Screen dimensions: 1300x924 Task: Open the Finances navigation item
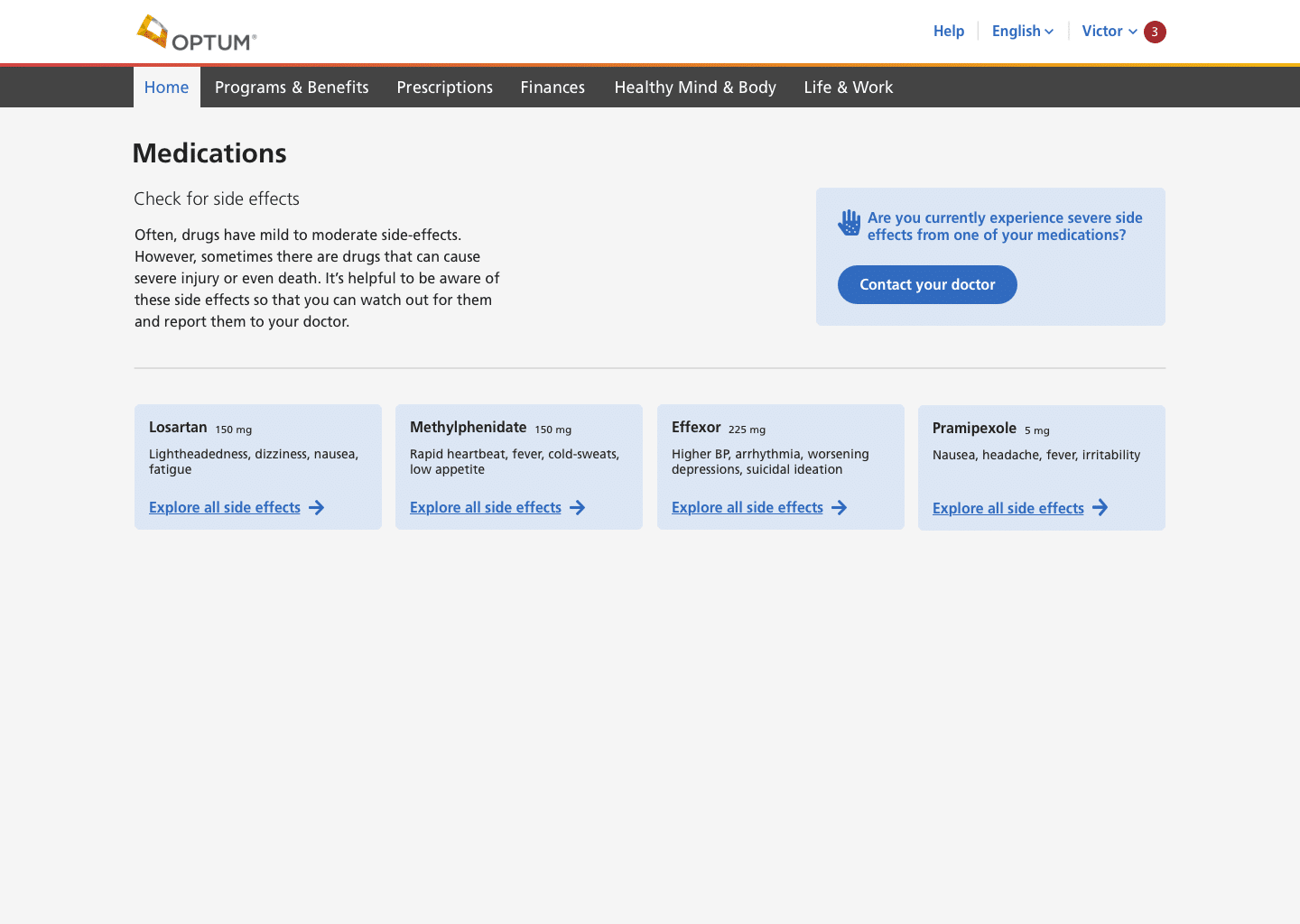tap(552, 88)
